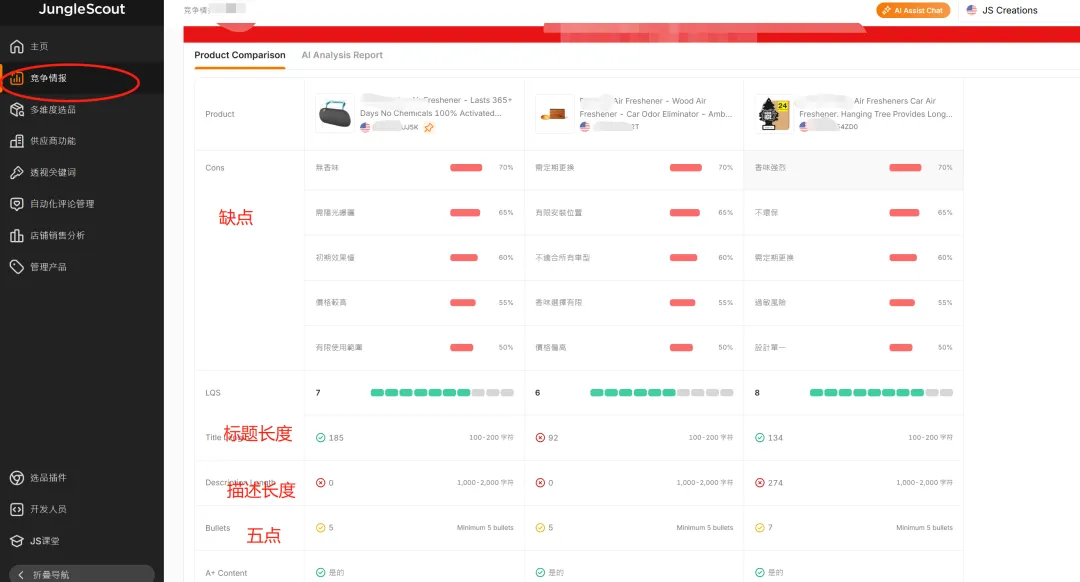The height and width of the screenshot is (582, 1080).
Task: Open 供应商功能 menu item label
Action: pos(53,141)
